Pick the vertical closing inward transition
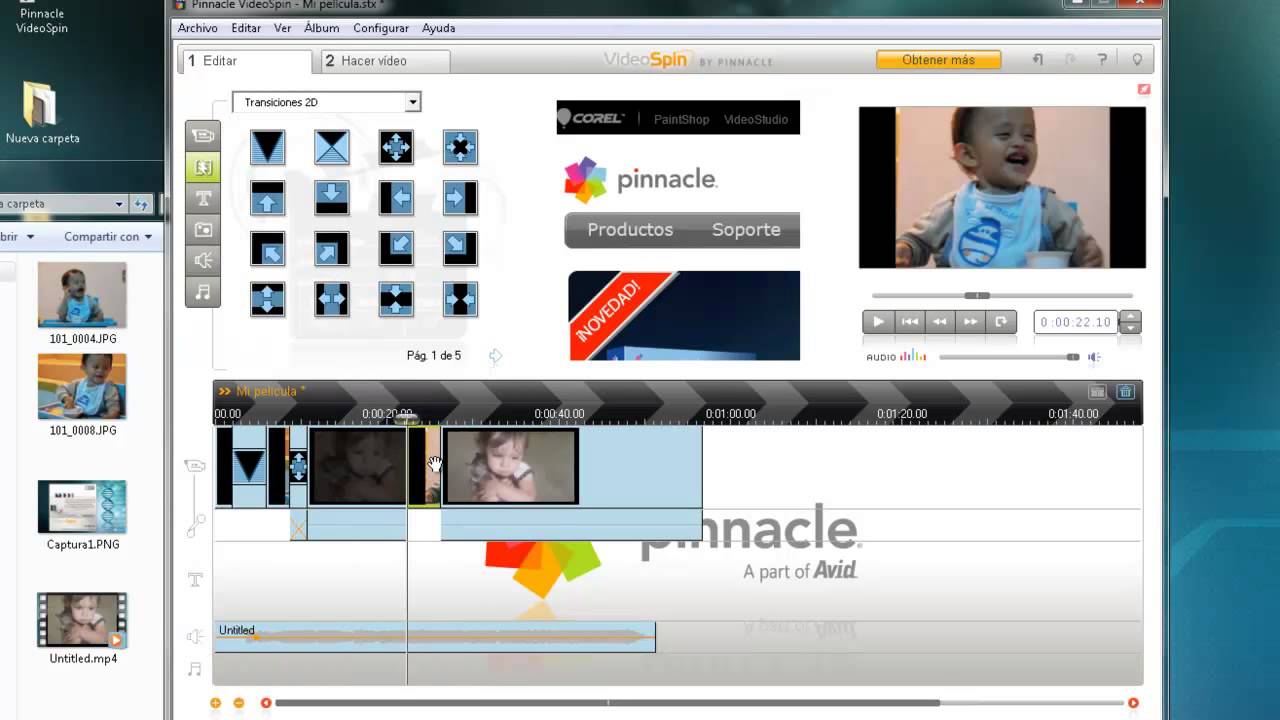Viewport: 1280px width, 720px height. point(396,299)
